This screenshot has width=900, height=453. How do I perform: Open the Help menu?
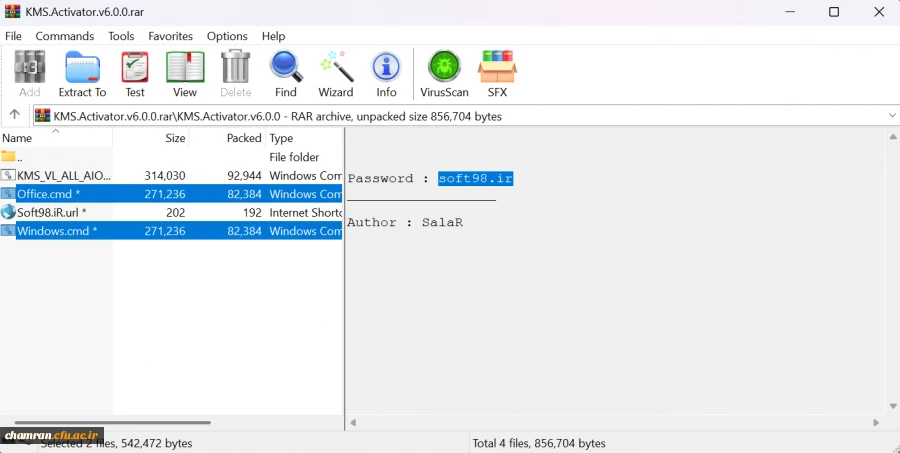(x=273, y=36)
